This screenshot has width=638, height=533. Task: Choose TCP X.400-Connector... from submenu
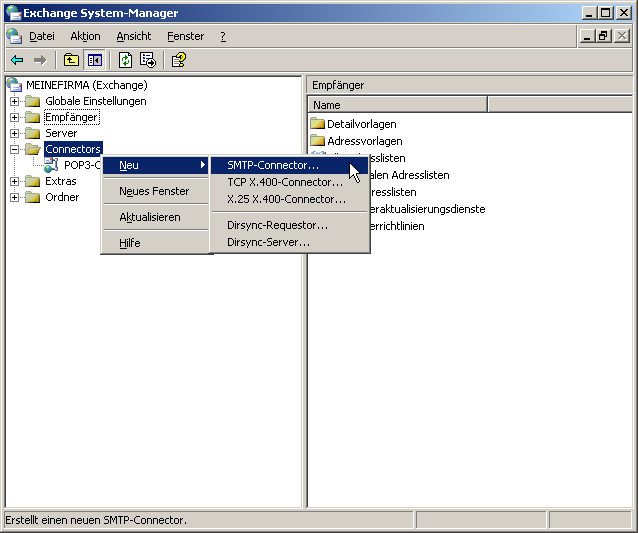(289, 182)
